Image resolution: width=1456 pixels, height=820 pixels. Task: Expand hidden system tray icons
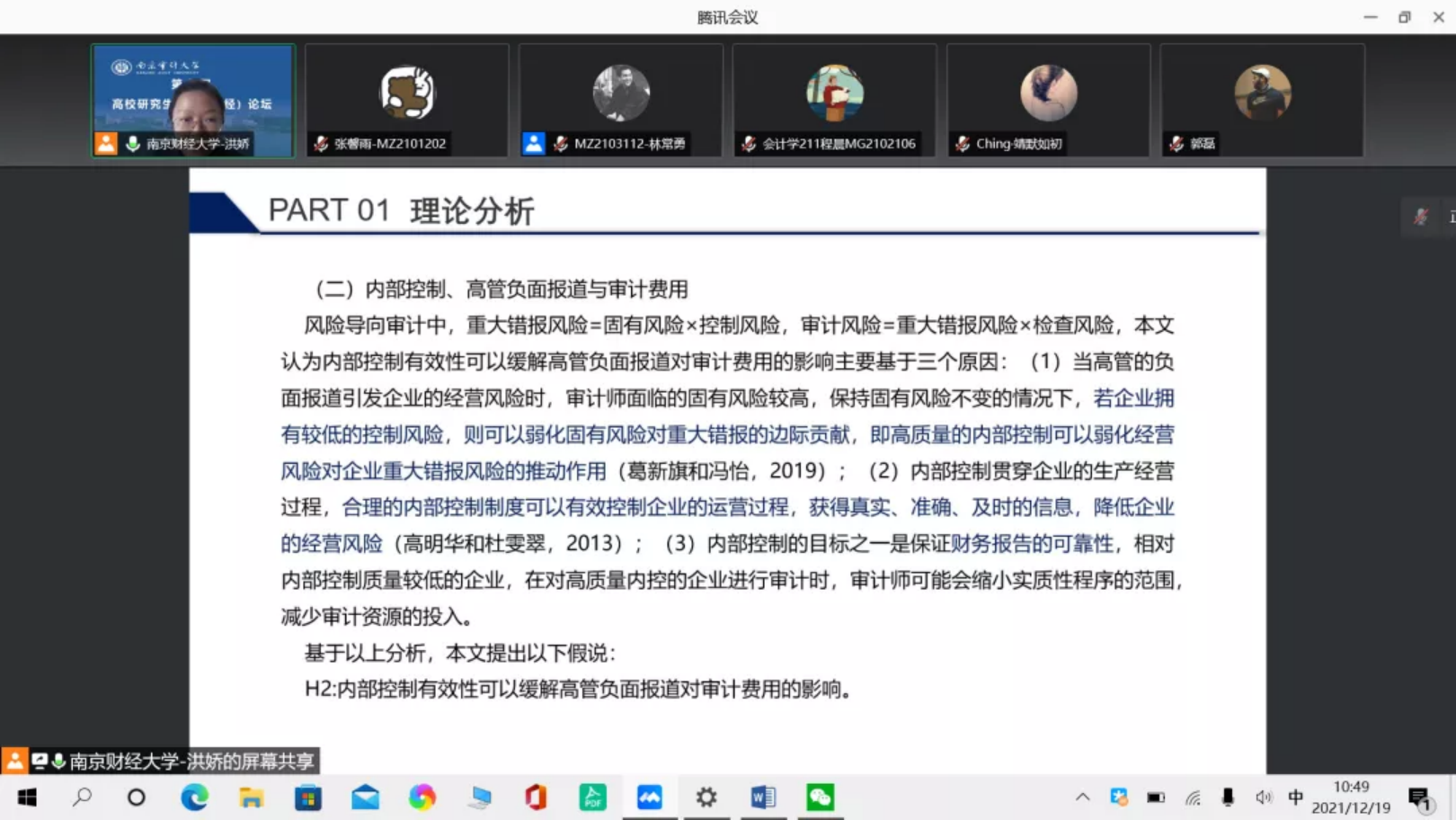(1082, 798)
